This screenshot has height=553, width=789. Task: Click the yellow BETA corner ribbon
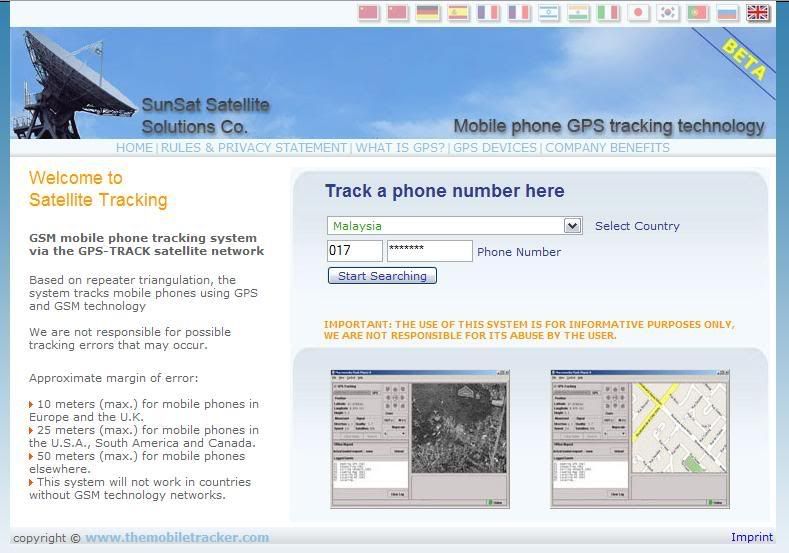(x=744, y=59)
